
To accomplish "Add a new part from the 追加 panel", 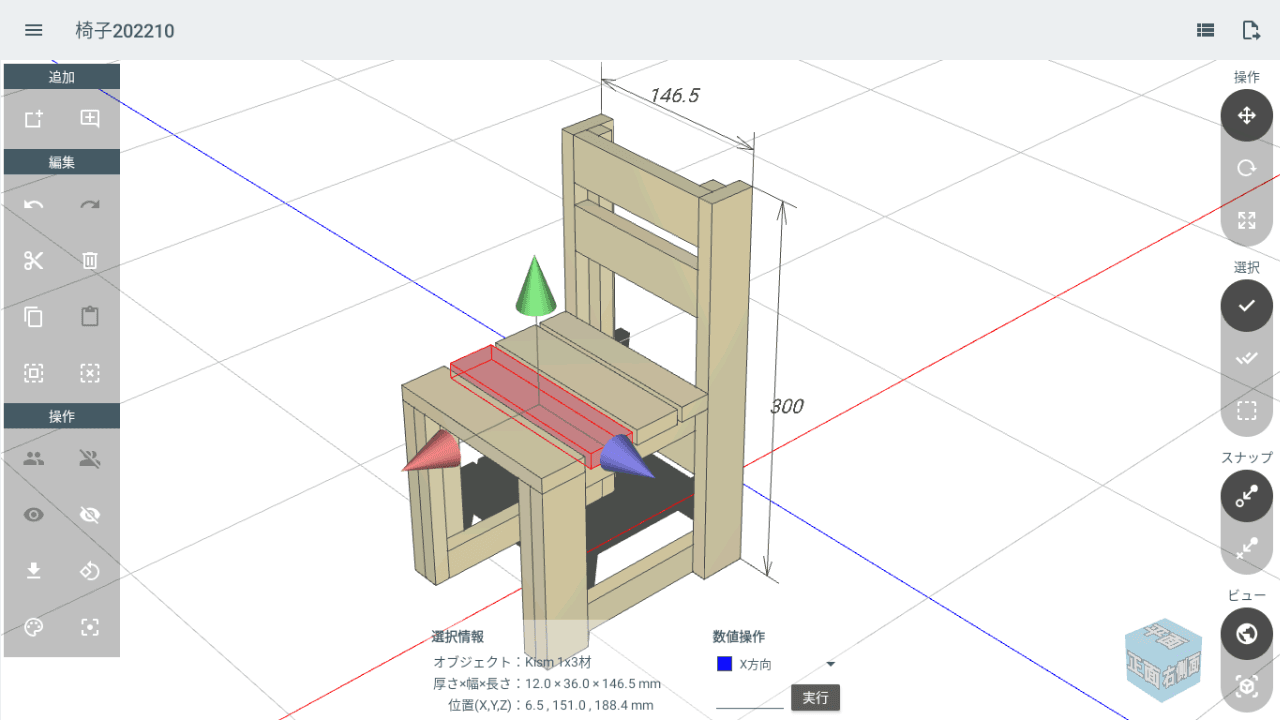I will 33,118.
